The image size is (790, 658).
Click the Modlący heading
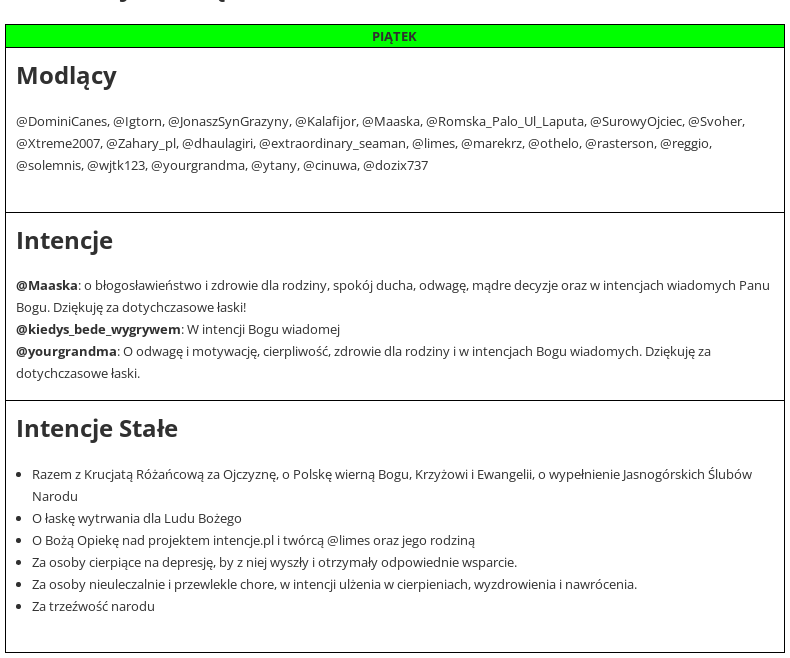pyautogui.click(x=66, y=76)
